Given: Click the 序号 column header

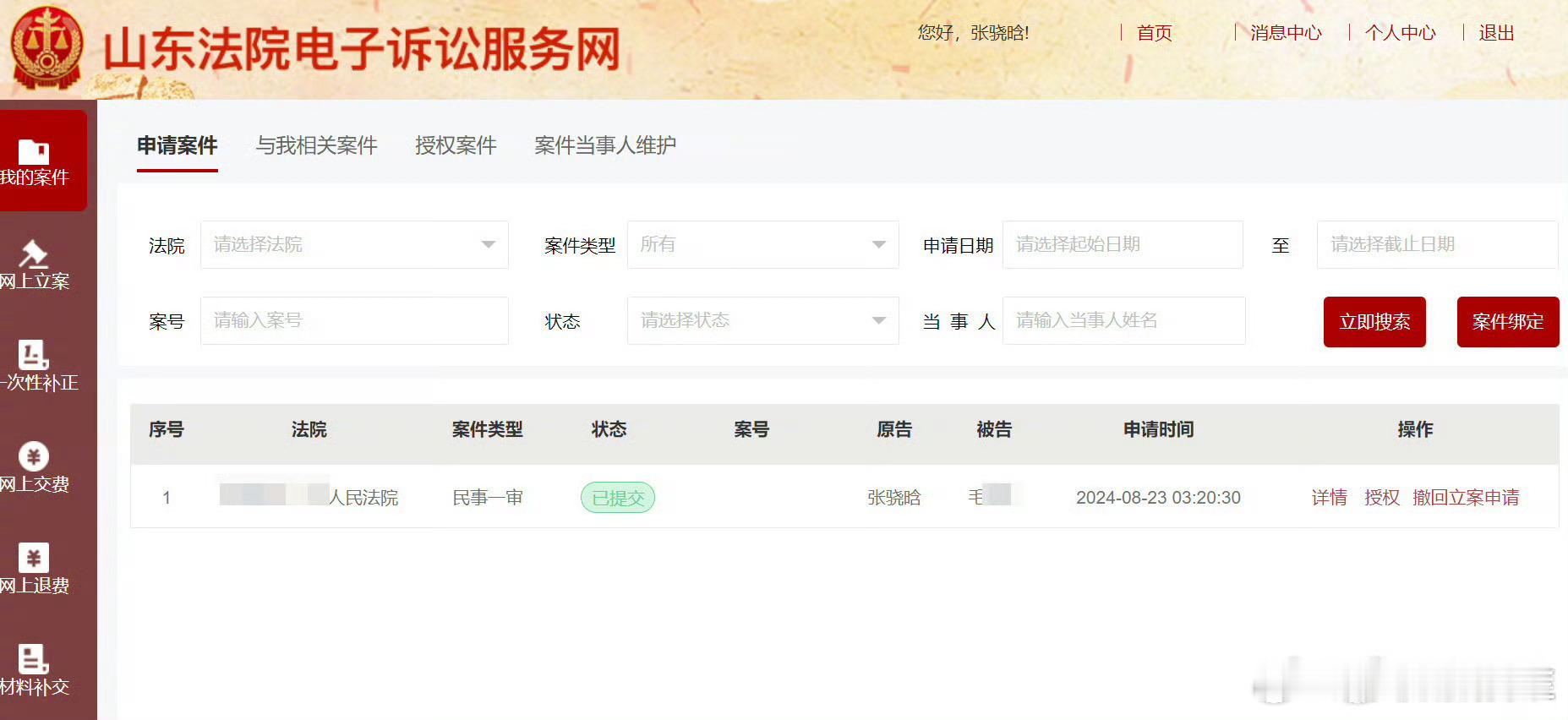Looking at the screenshot, I should pyautogui.click(x=167, y=429).
